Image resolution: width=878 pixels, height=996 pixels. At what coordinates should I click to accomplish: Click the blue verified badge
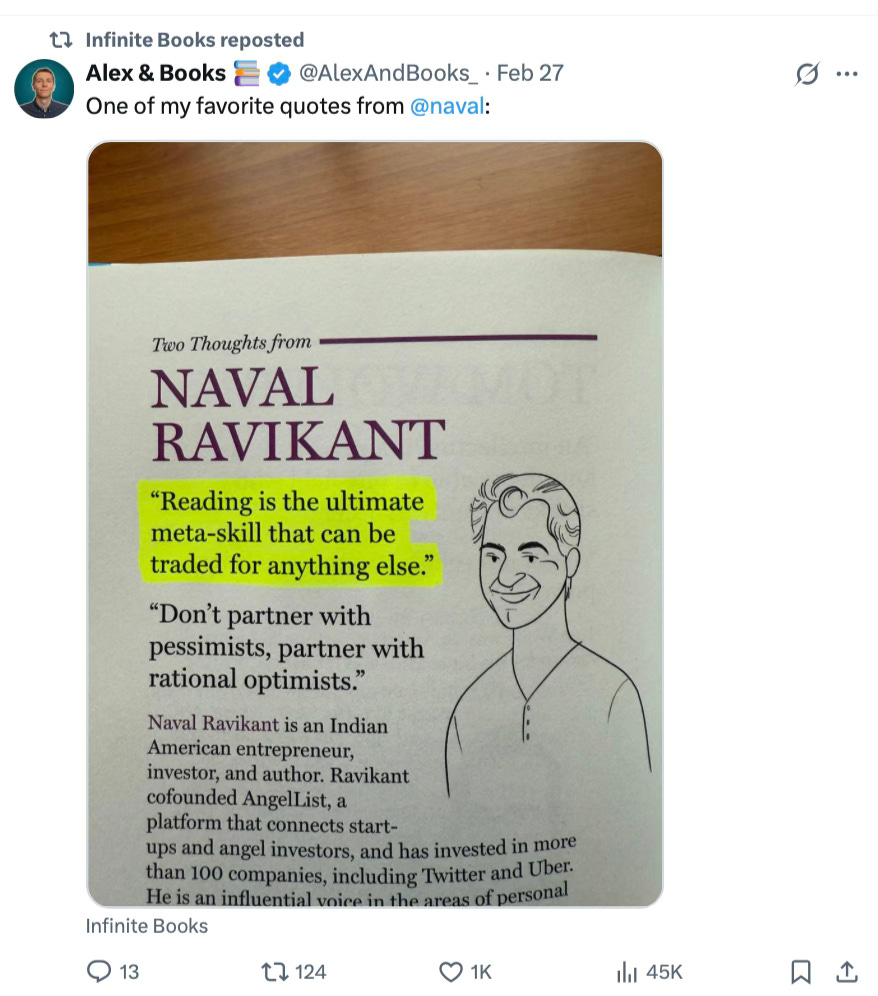point(278,74)
